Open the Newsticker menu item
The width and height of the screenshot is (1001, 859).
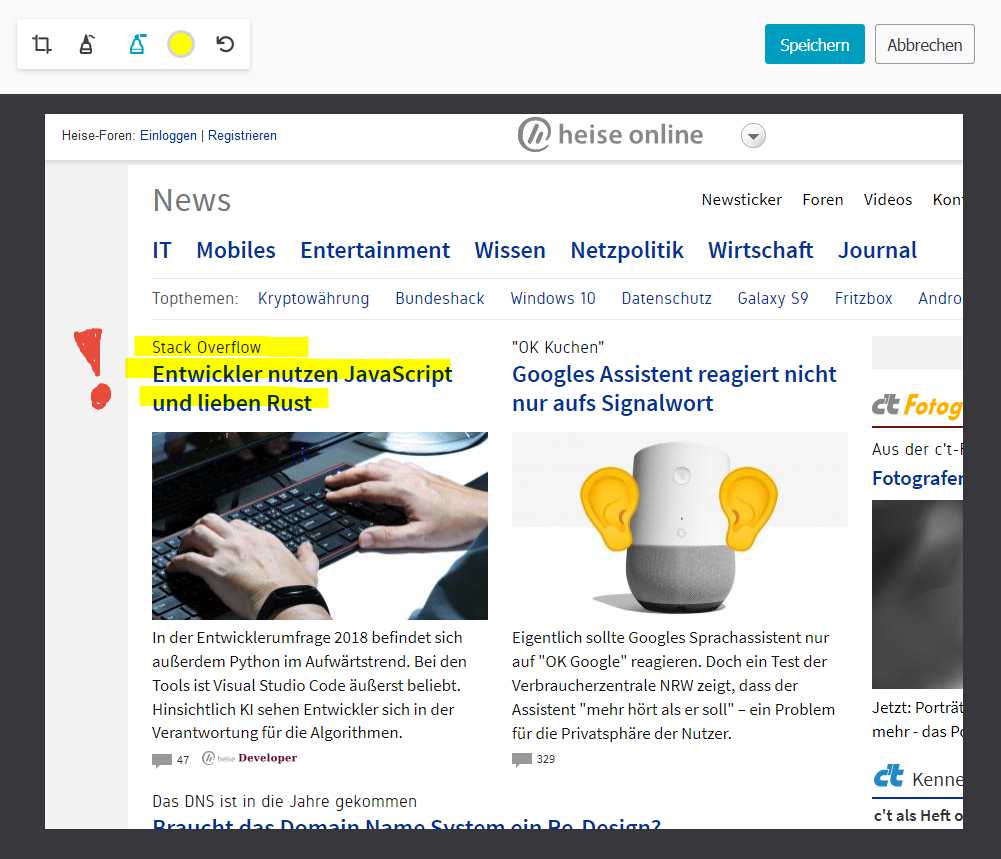[x=741, y=200]
